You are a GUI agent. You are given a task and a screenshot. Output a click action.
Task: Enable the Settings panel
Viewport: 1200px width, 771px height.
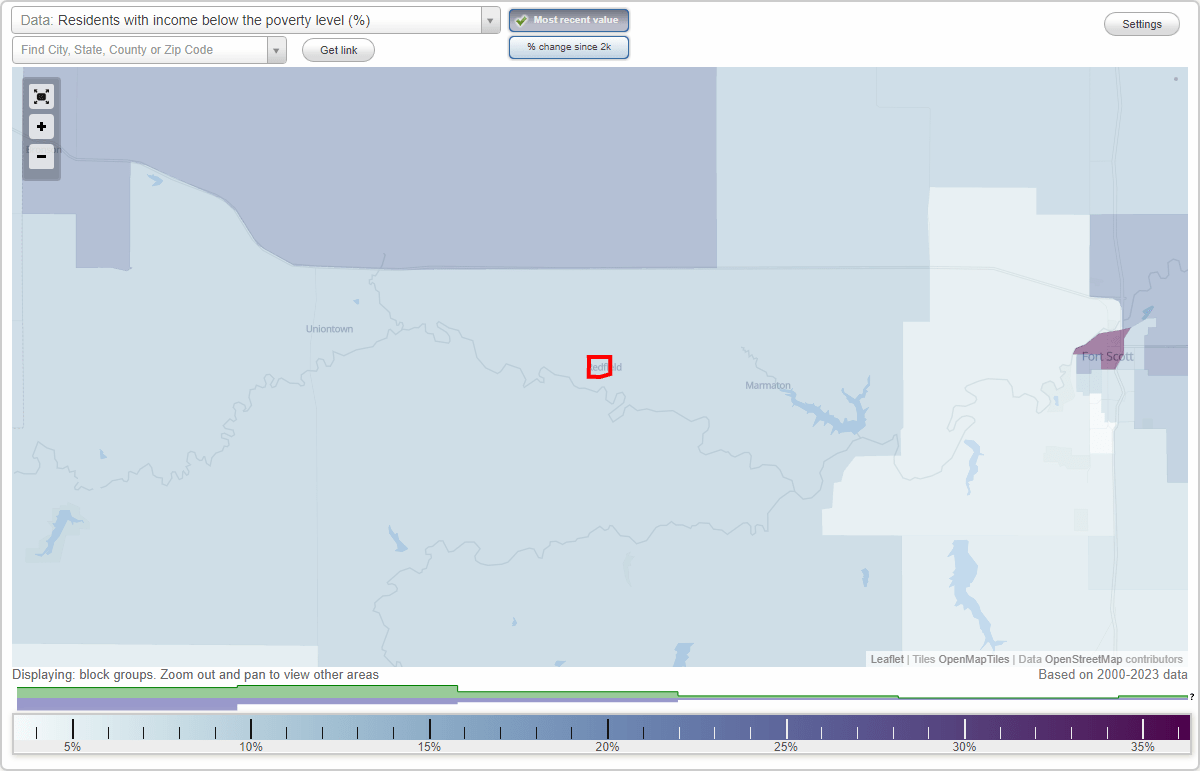point(1141,23)
